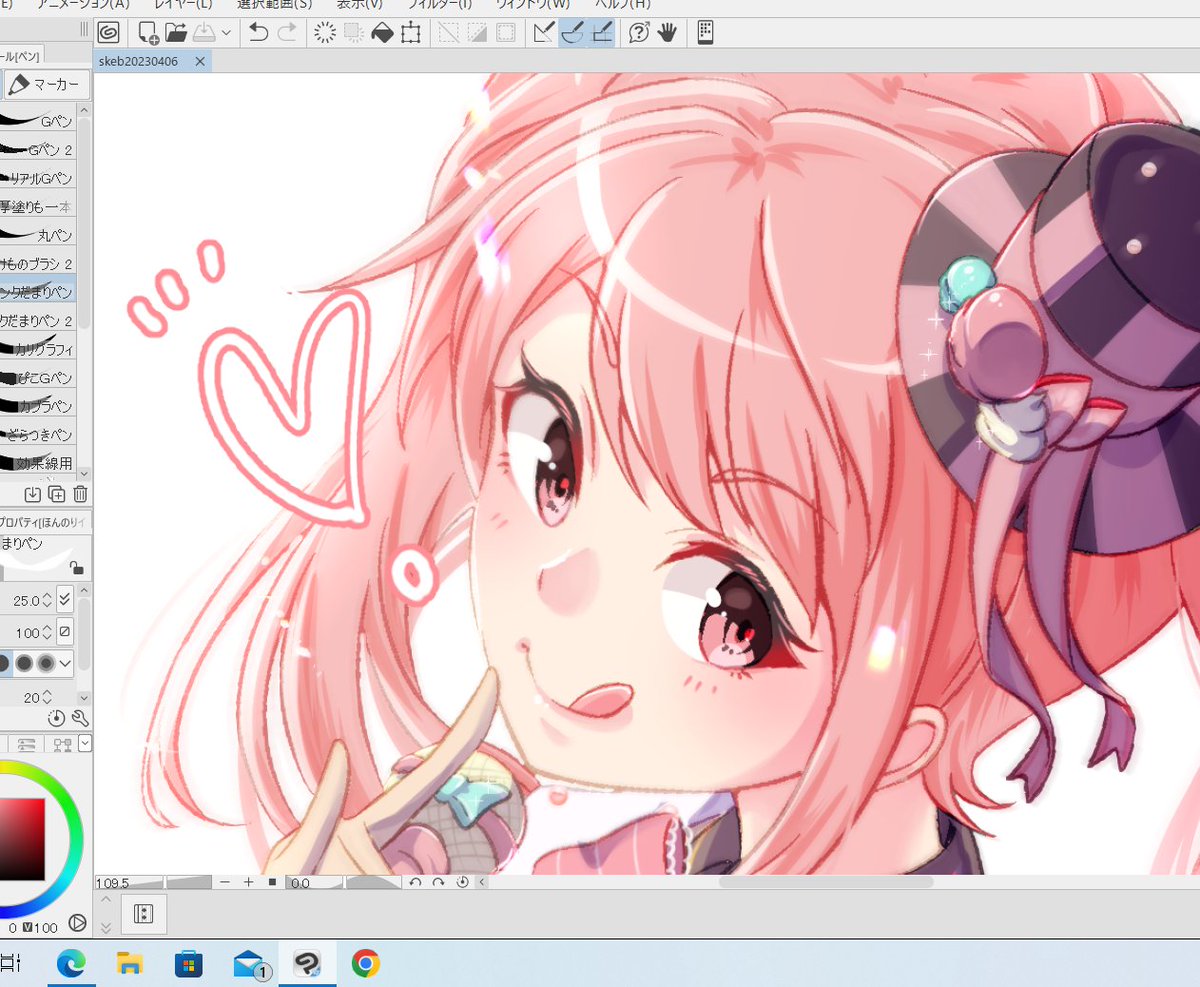Redo the undone action
Viewport: 1200px width, 987px height.
(x=286, y=33)
